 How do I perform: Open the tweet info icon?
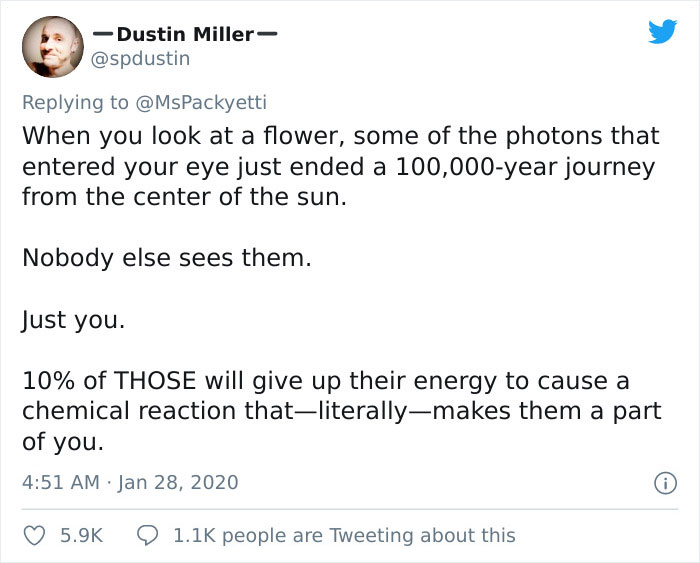[x=660, y=483]
